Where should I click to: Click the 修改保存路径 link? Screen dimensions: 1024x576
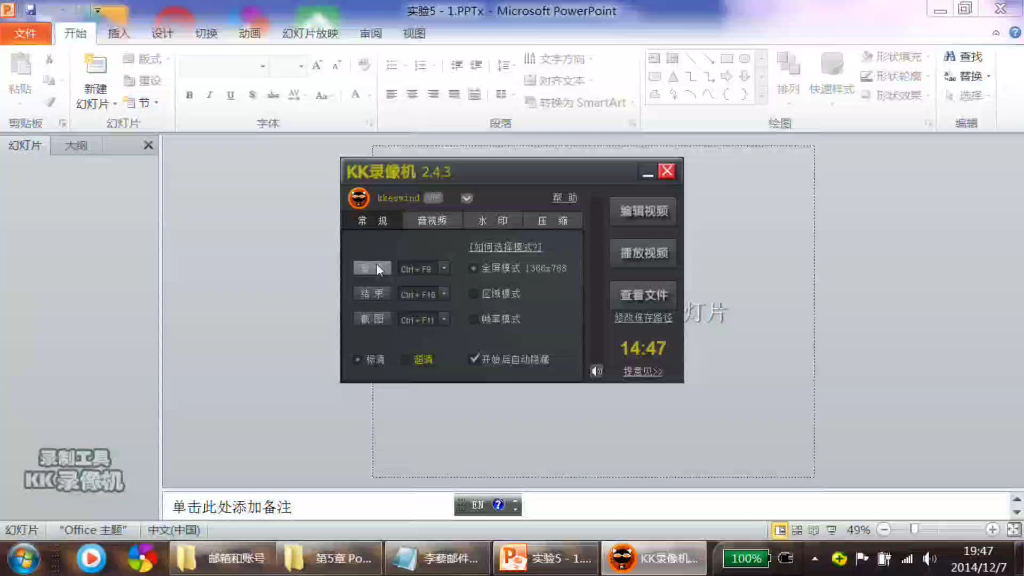643,318
